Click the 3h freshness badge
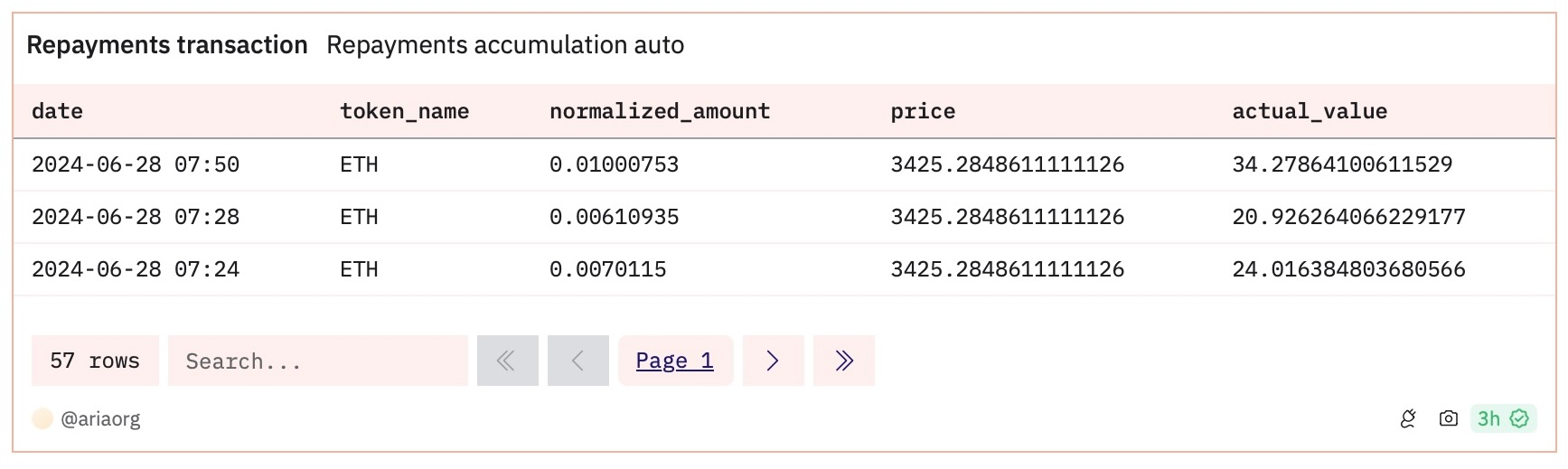The height and width of the screenshot is (469, 1568). click(x=1502, y=418)
